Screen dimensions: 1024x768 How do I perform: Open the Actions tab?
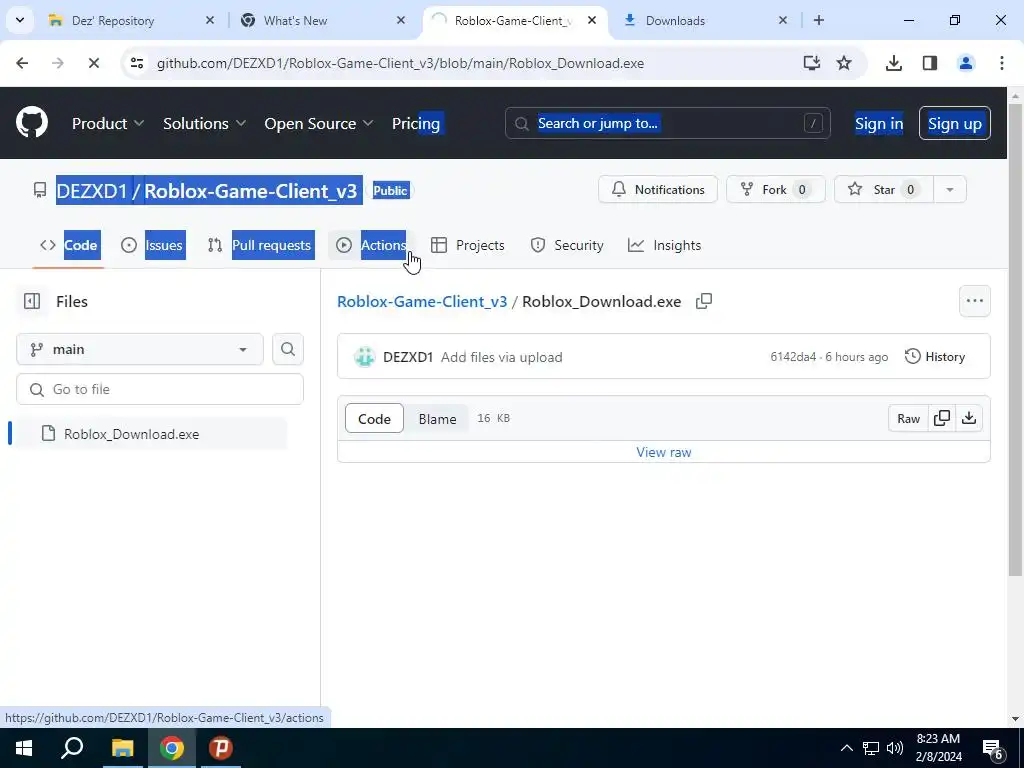point(371,245)
